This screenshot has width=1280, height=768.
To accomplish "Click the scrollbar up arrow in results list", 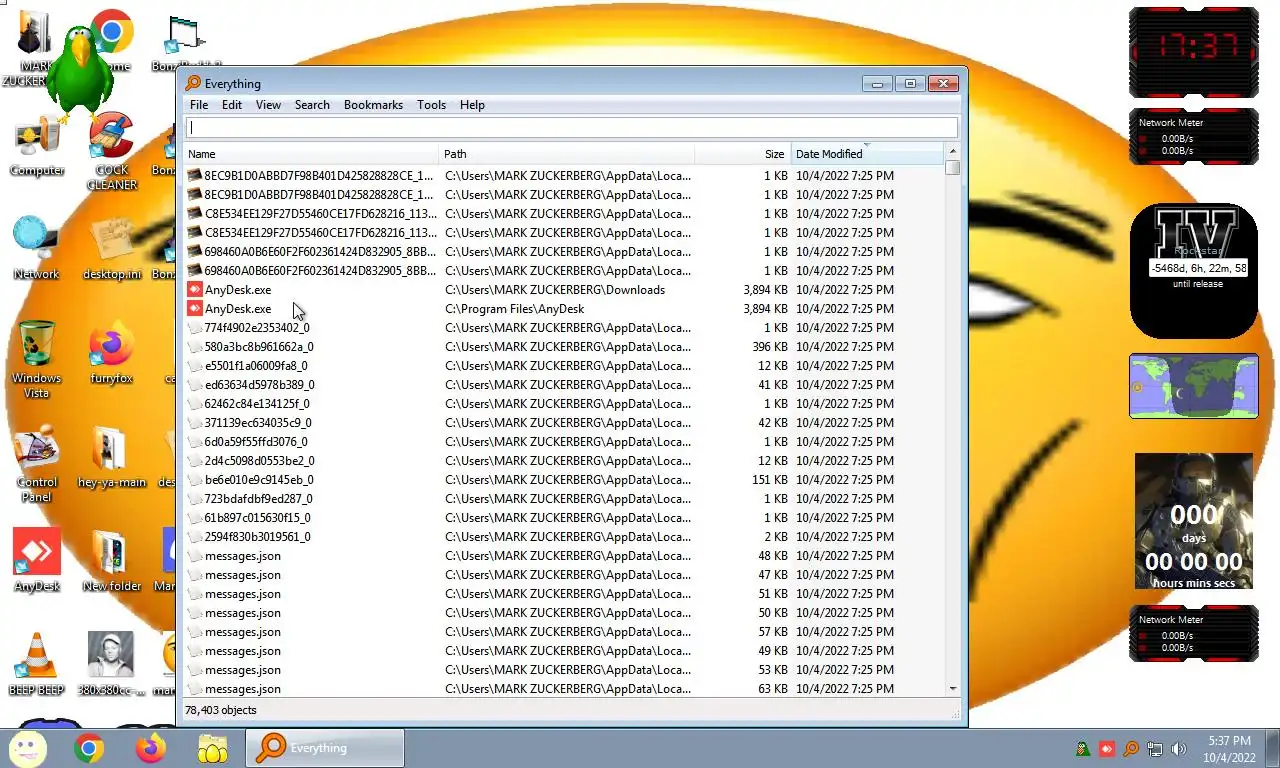I will pos(952,152).
